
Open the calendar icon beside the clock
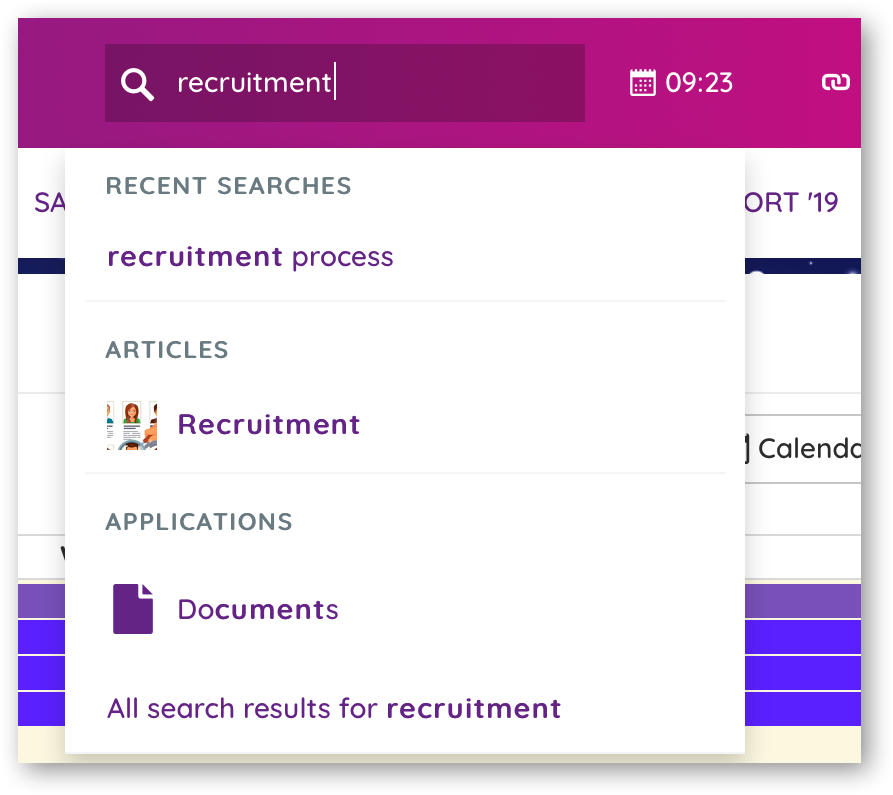point(642,83)
